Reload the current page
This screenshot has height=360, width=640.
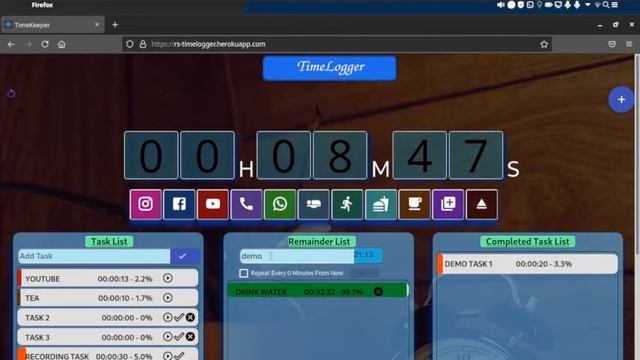45,44
